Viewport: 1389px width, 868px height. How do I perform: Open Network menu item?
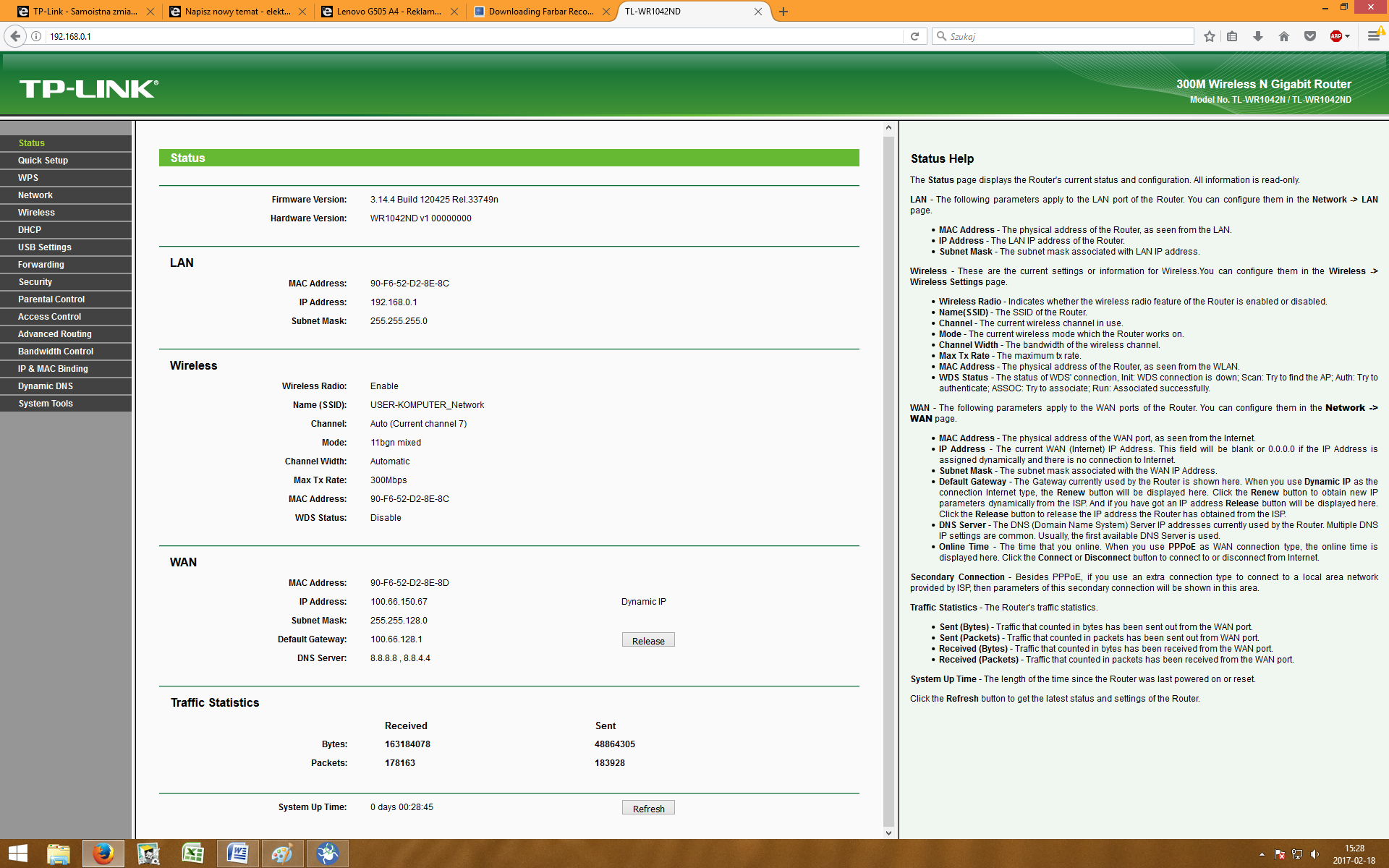click(66, 195)
